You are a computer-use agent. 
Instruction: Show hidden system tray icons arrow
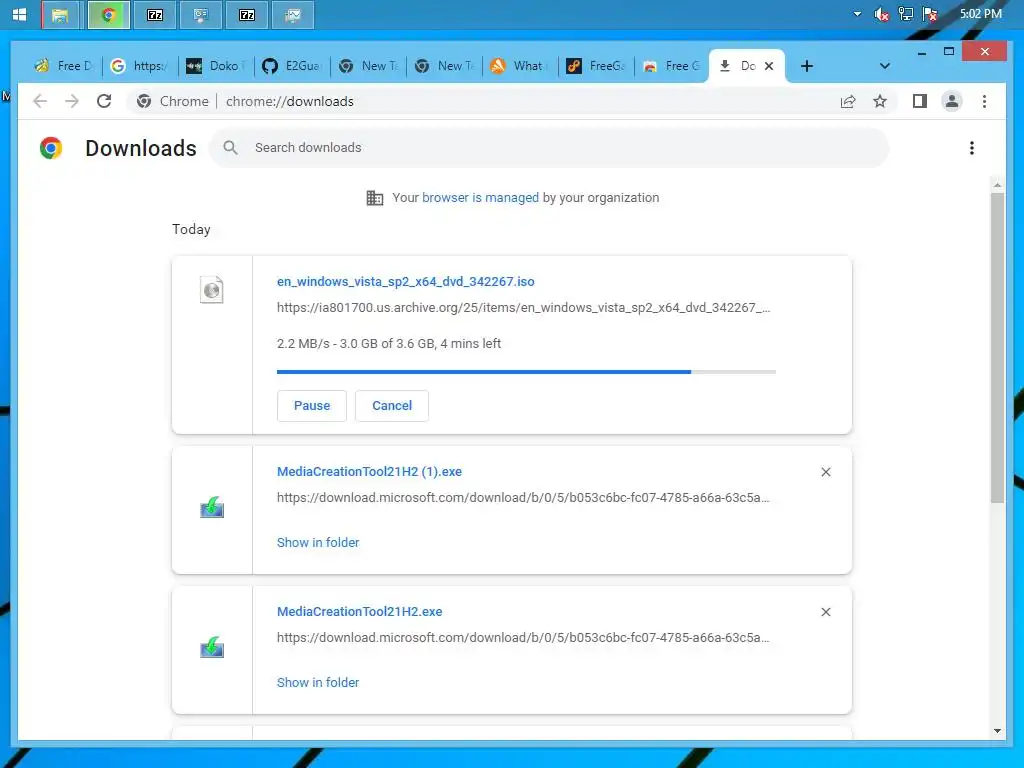coord(857,14)
